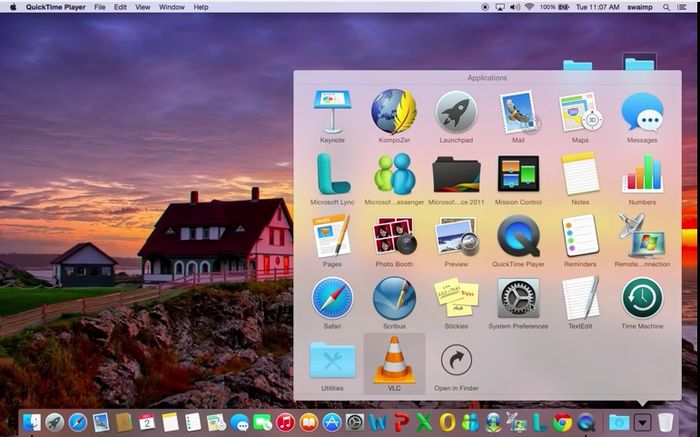
Task: Open iBooks in the Dock
Action: tap(309, 422)
